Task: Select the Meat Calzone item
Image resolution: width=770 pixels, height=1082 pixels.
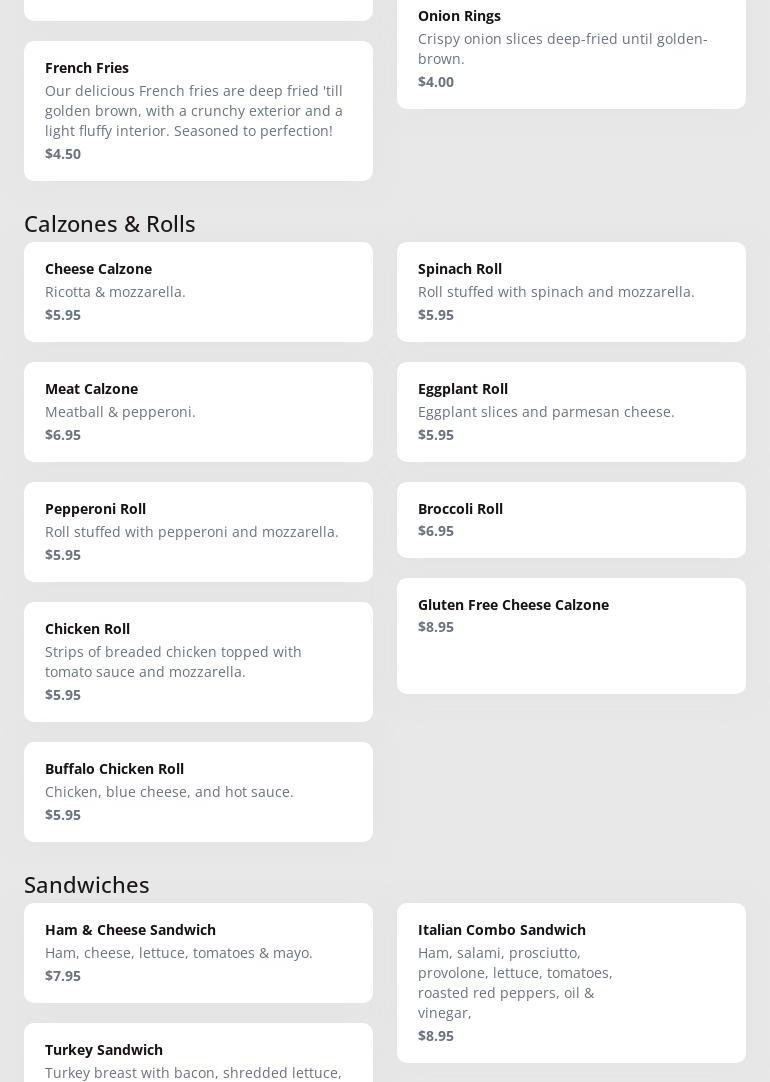Action: pos(198,411)
